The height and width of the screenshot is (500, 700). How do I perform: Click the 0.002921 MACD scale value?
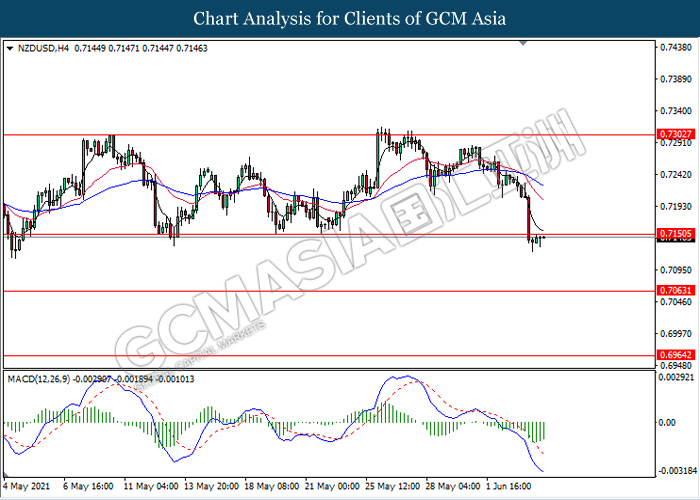click(677, 377)
